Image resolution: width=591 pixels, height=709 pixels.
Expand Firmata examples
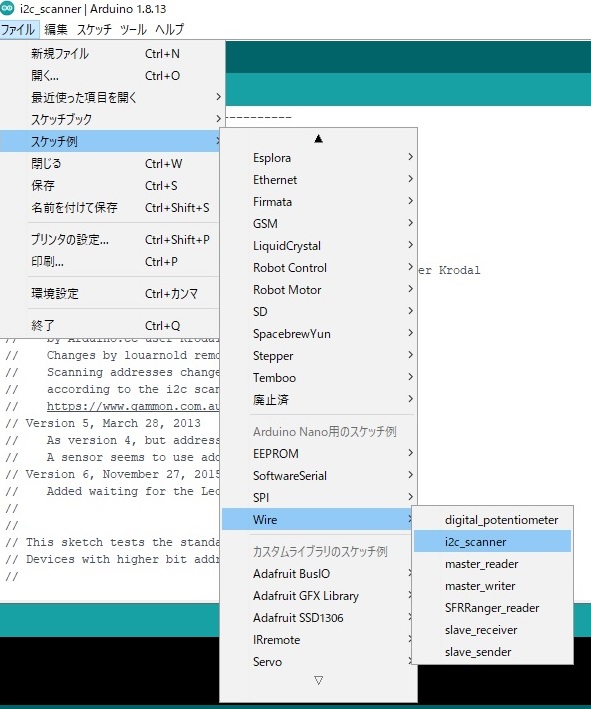coord(318,202)
